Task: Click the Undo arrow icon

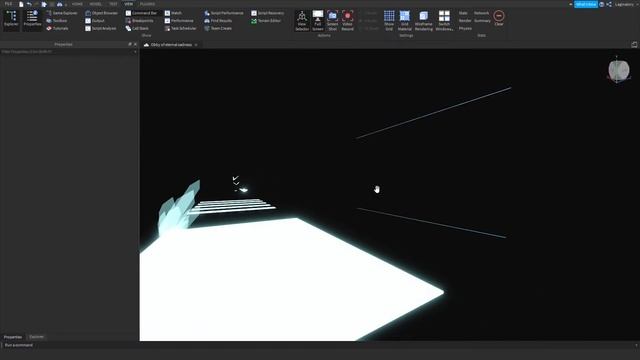Action: coord(29,4)
